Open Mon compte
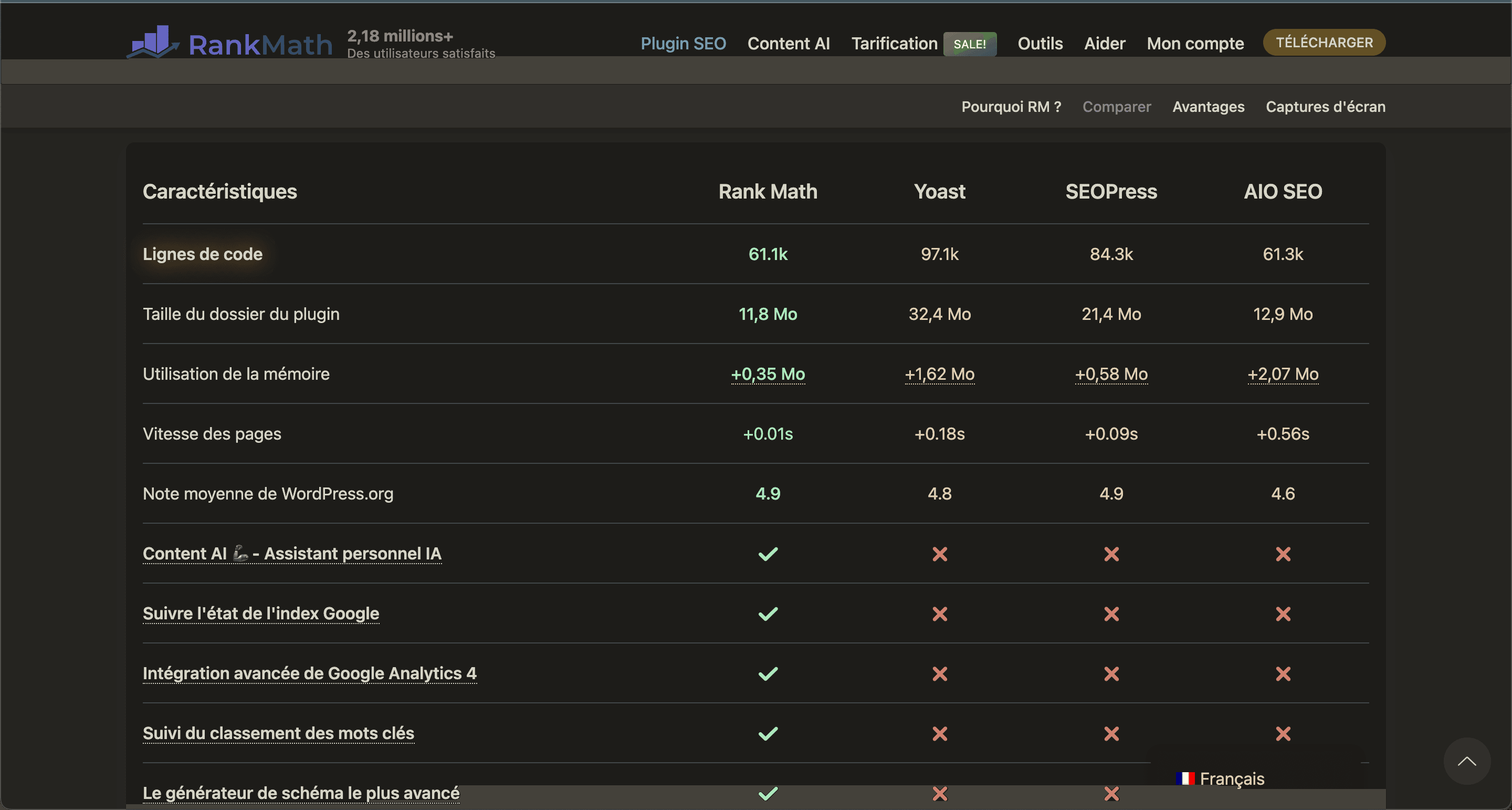The image size is (1512, 810). pos(1195,44)
